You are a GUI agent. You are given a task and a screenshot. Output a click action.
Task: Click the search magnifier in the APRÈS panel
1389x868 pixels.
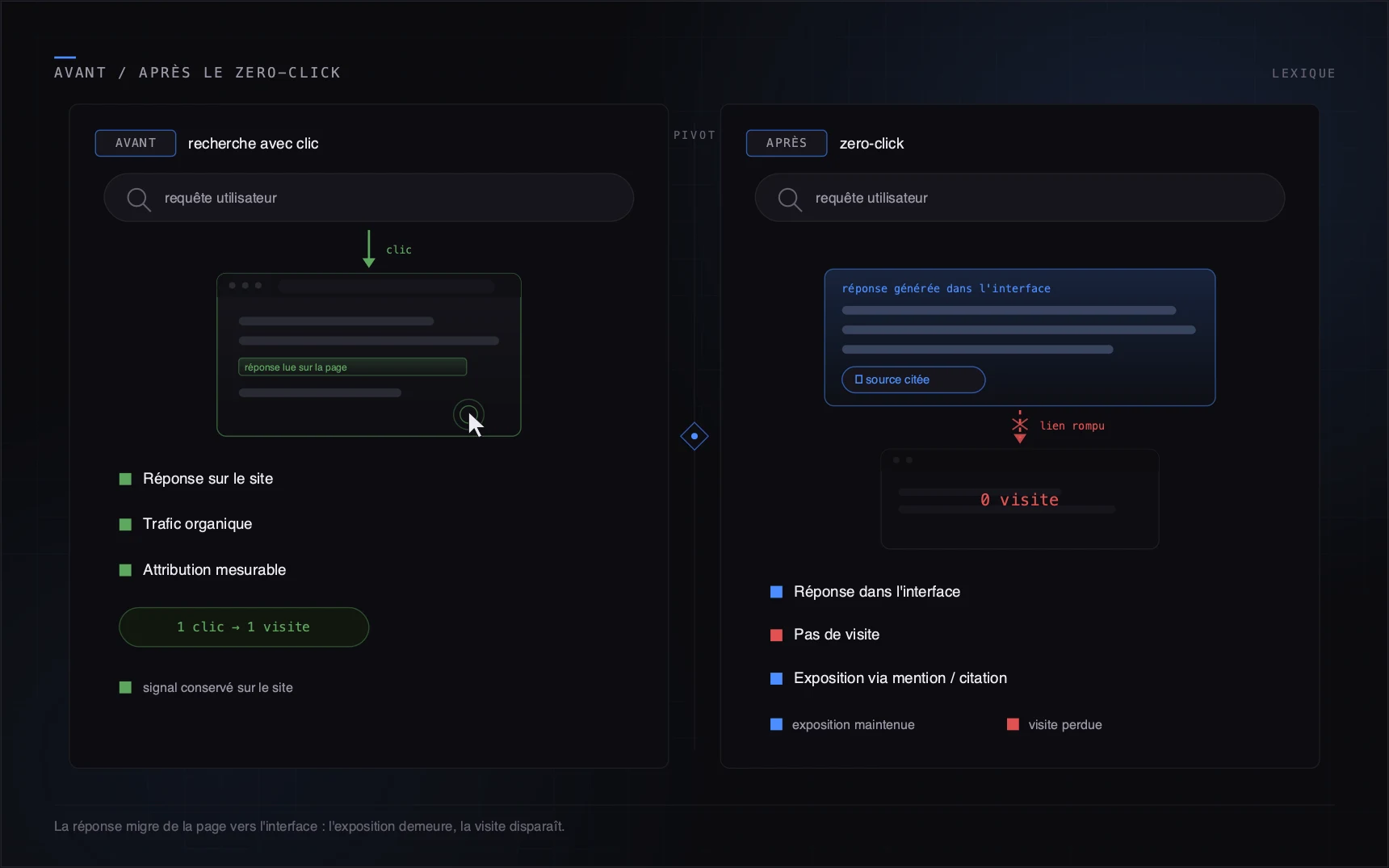790,199
